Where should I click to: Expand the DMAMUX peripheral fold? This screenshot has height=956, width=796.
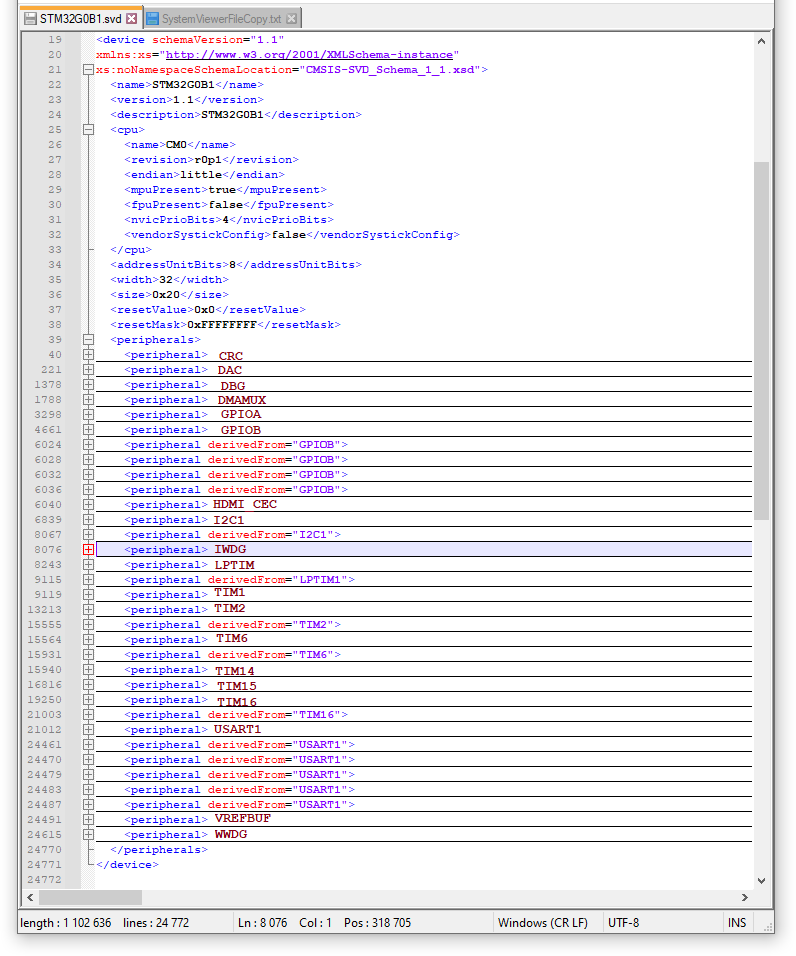tap(88, 400)
